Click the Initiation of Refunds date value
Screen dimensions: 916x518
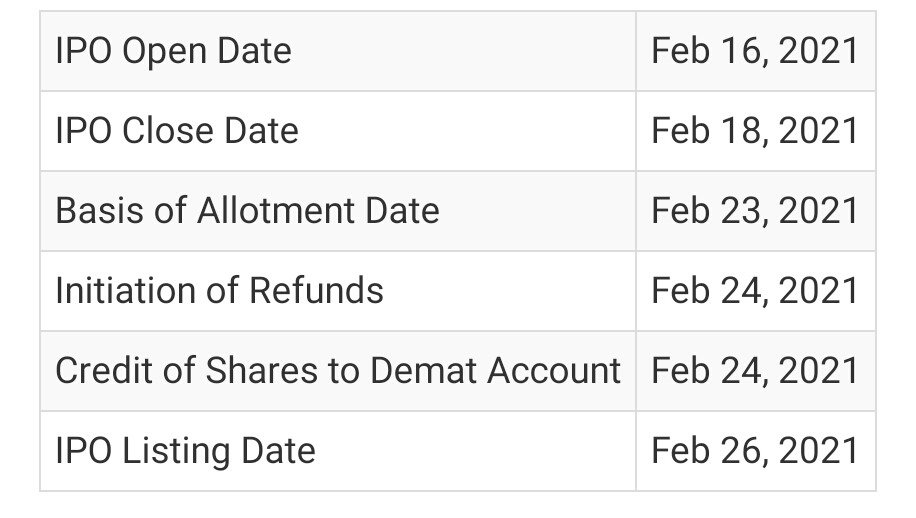tap(755, 290)
